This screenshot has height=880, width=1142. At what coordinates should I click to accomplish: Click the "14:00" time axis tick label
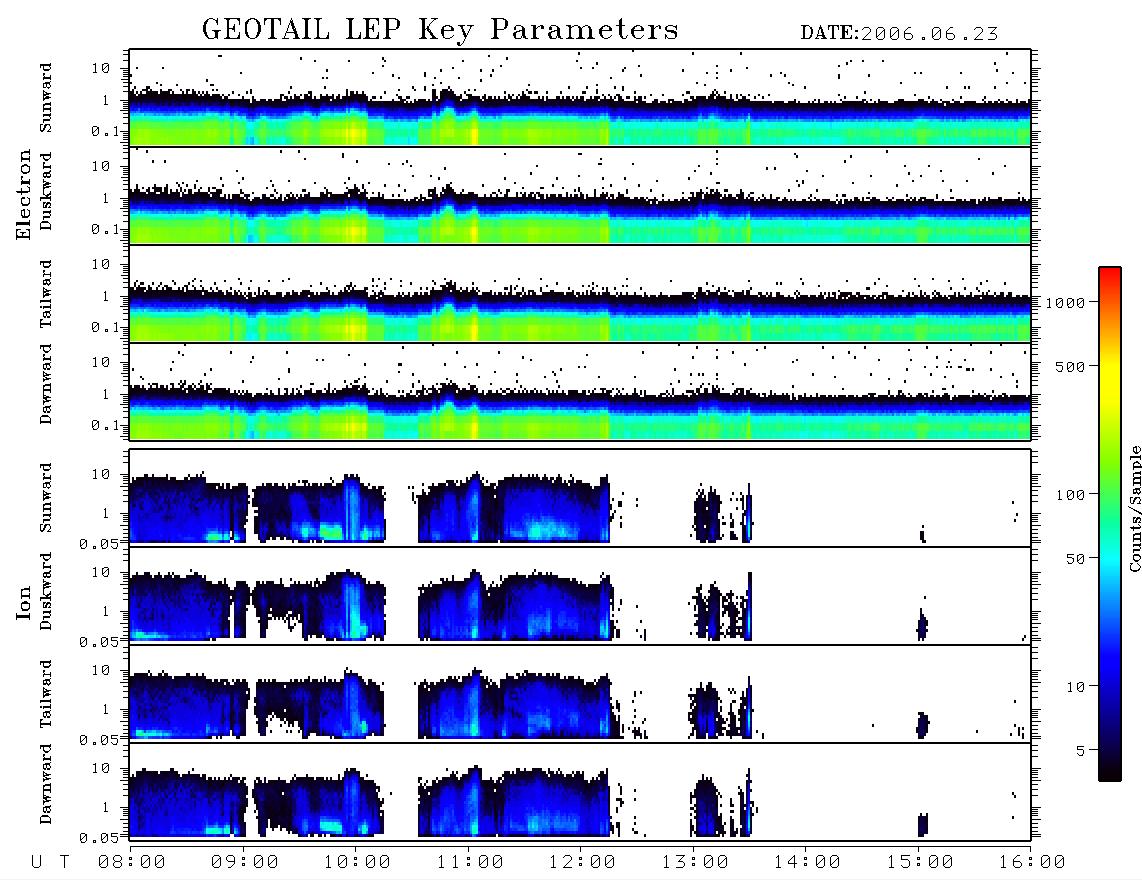807,862
